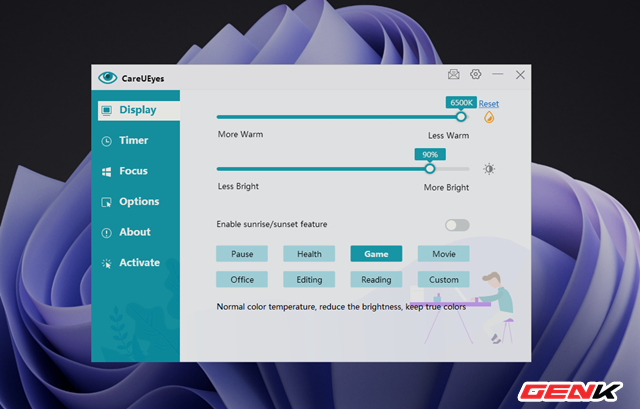The width and height of the screenshot is (640, 409).
Task: Select the Health mode button
Action: (309, 254)
